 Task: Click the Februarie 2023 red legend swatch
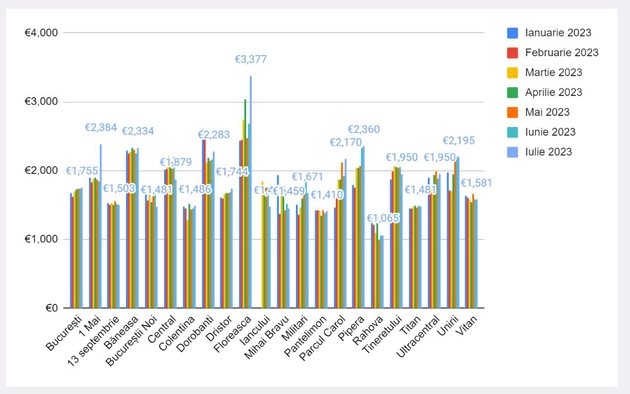[x=512, y=53]
